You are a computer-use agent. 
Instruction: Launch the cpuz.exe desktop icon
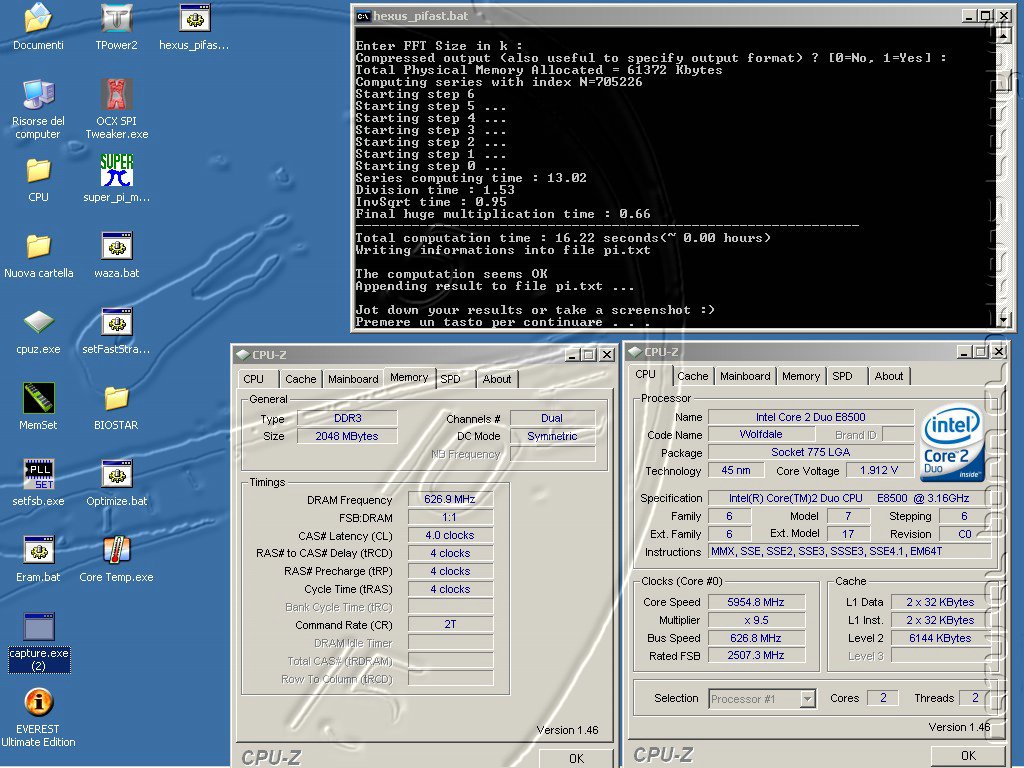pos(39,323)
